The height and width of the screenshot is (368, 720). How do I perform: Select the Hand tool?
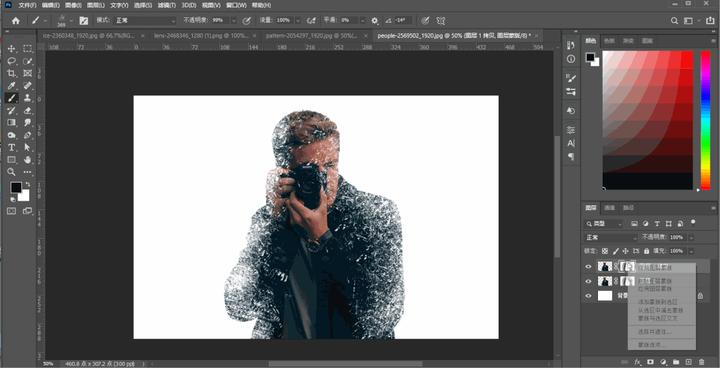click(28, 160)
